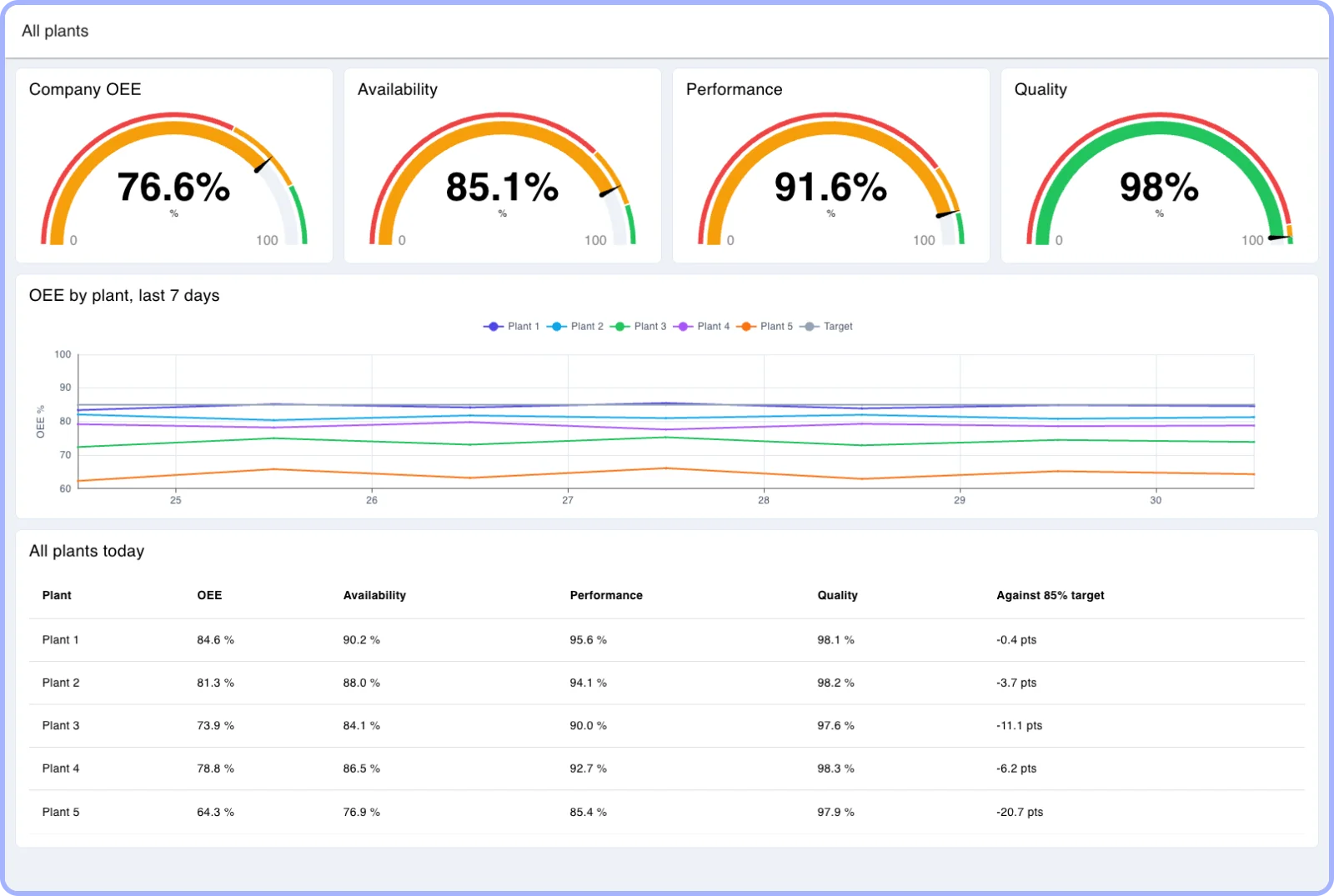
Task: Select the Quality card title
Action: click(1041, 89)
